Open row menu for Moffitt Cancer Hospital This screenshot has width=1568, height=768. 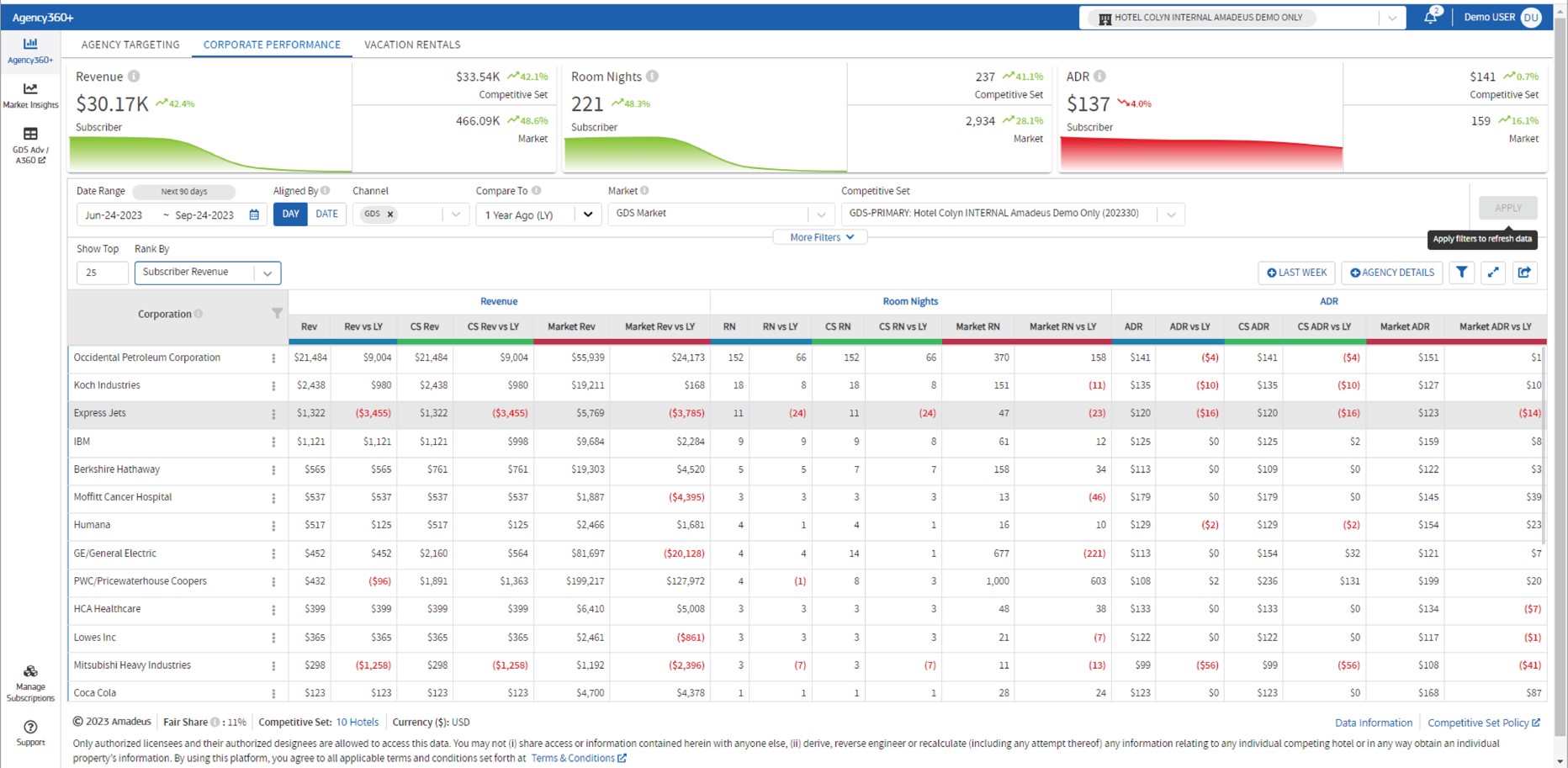(273, 498)
